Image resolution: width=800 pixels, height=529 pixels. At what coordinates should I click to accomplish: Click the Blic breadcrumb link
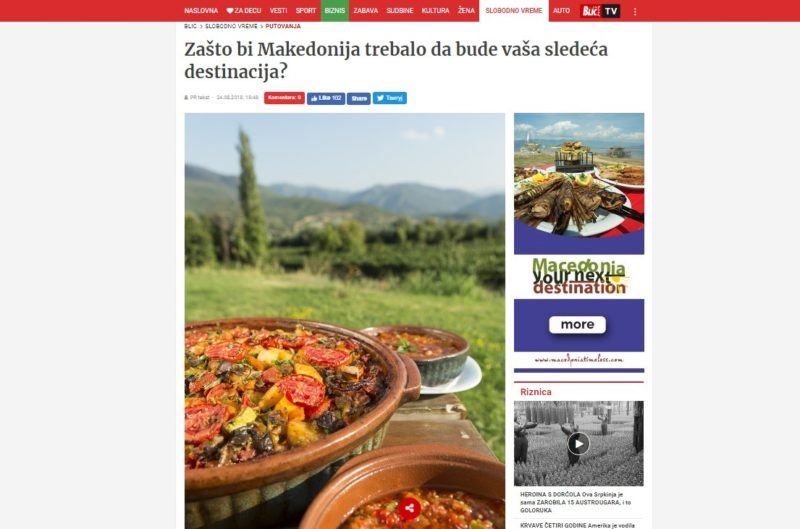click(x=190, y=26)
